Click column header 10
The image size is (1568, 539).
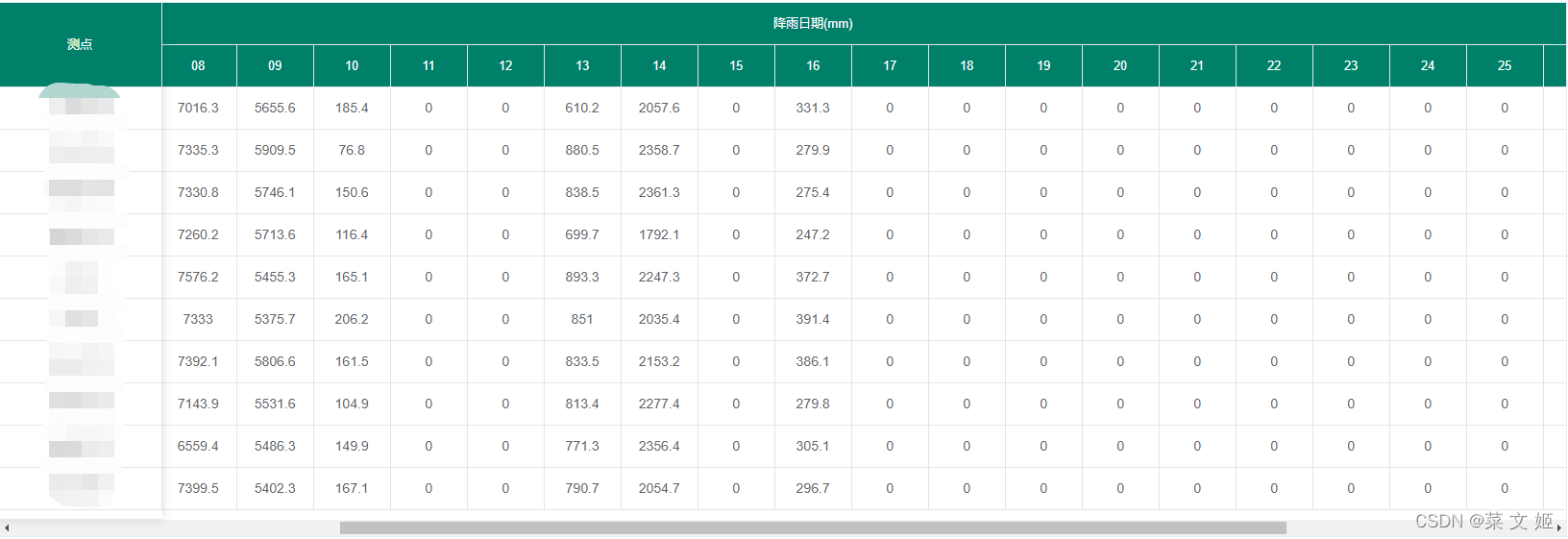352,65
